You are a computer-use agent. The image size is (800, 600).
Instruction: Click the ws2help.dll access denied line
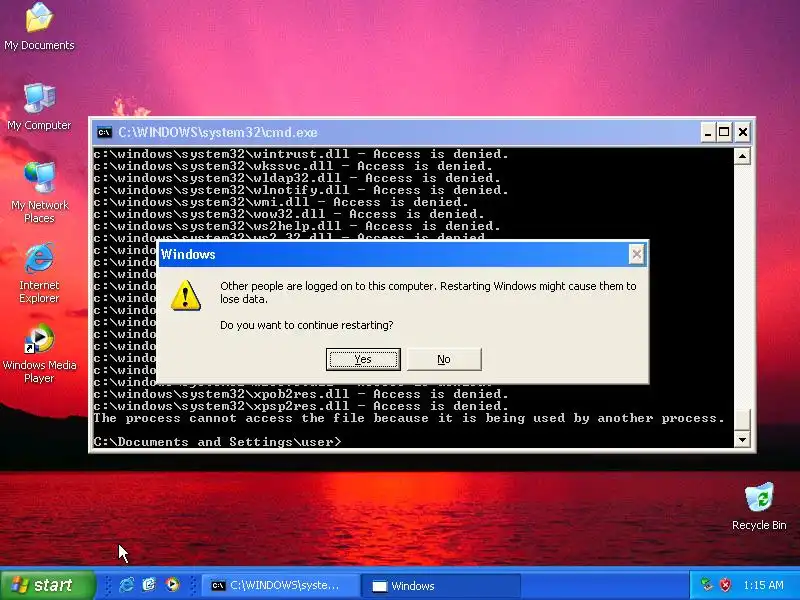[x=297, y=226]
